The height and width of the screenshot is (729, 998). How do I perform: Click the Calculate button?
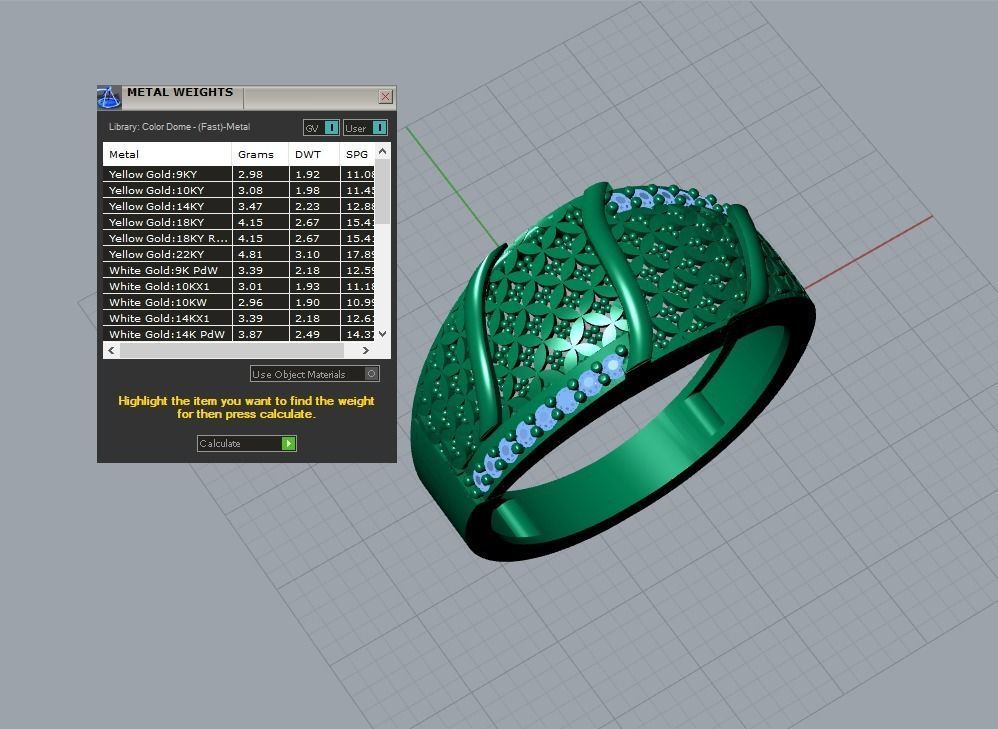[247, 443]
